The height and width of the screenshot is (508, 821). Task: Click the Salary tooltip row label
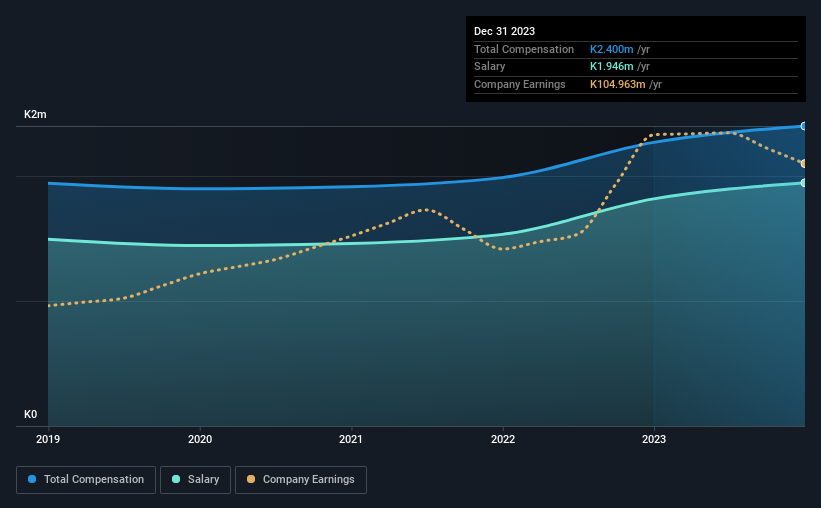(x=490, y=67)
